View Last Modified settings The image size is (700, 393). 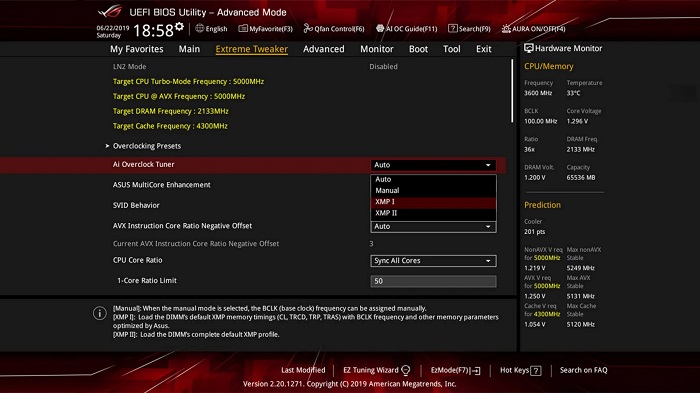click(303, 370)
